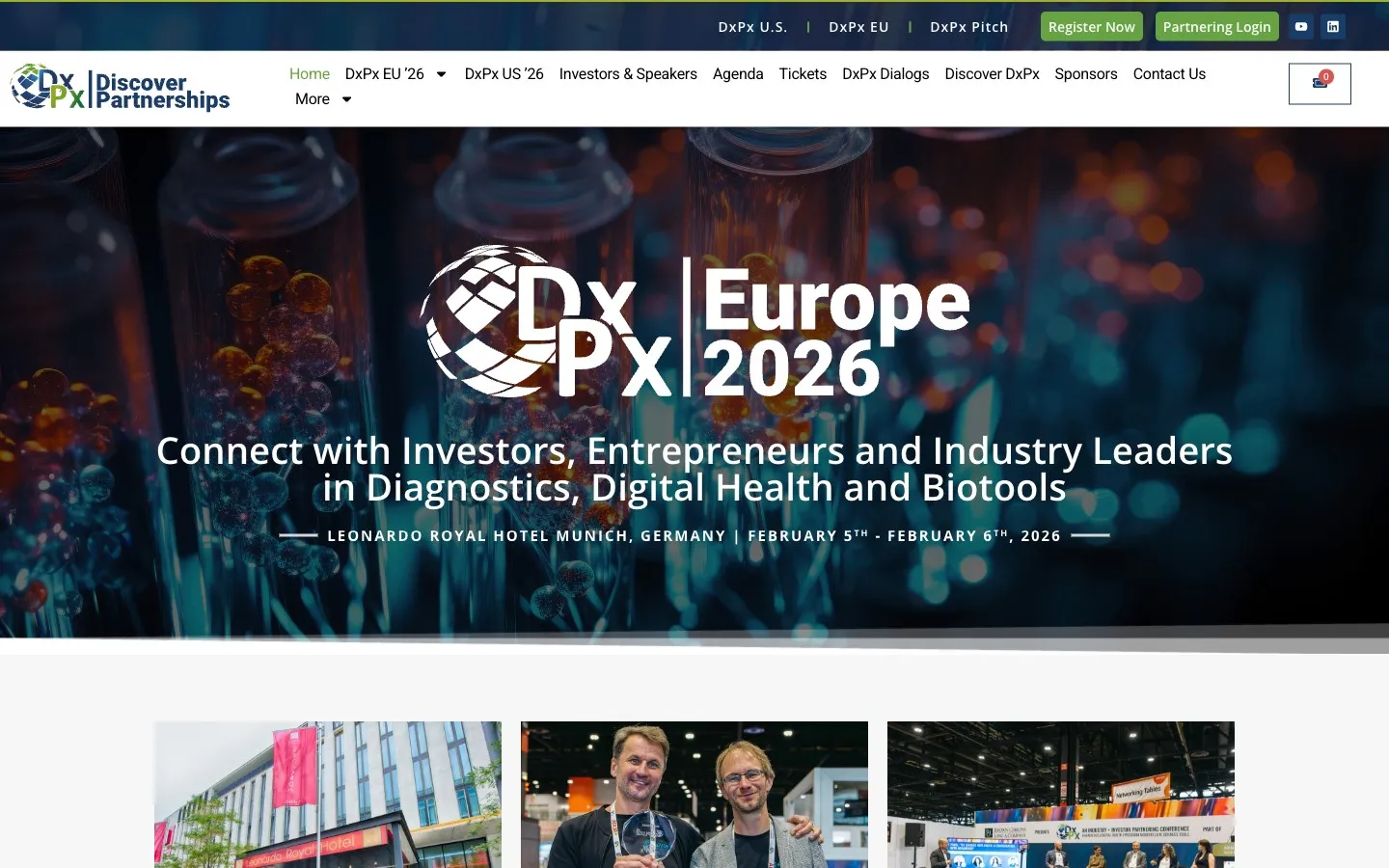This screenshot has height=868, width=1389.
Task: Open the DxPx US '26 menu item
Action: pos(504,74)
